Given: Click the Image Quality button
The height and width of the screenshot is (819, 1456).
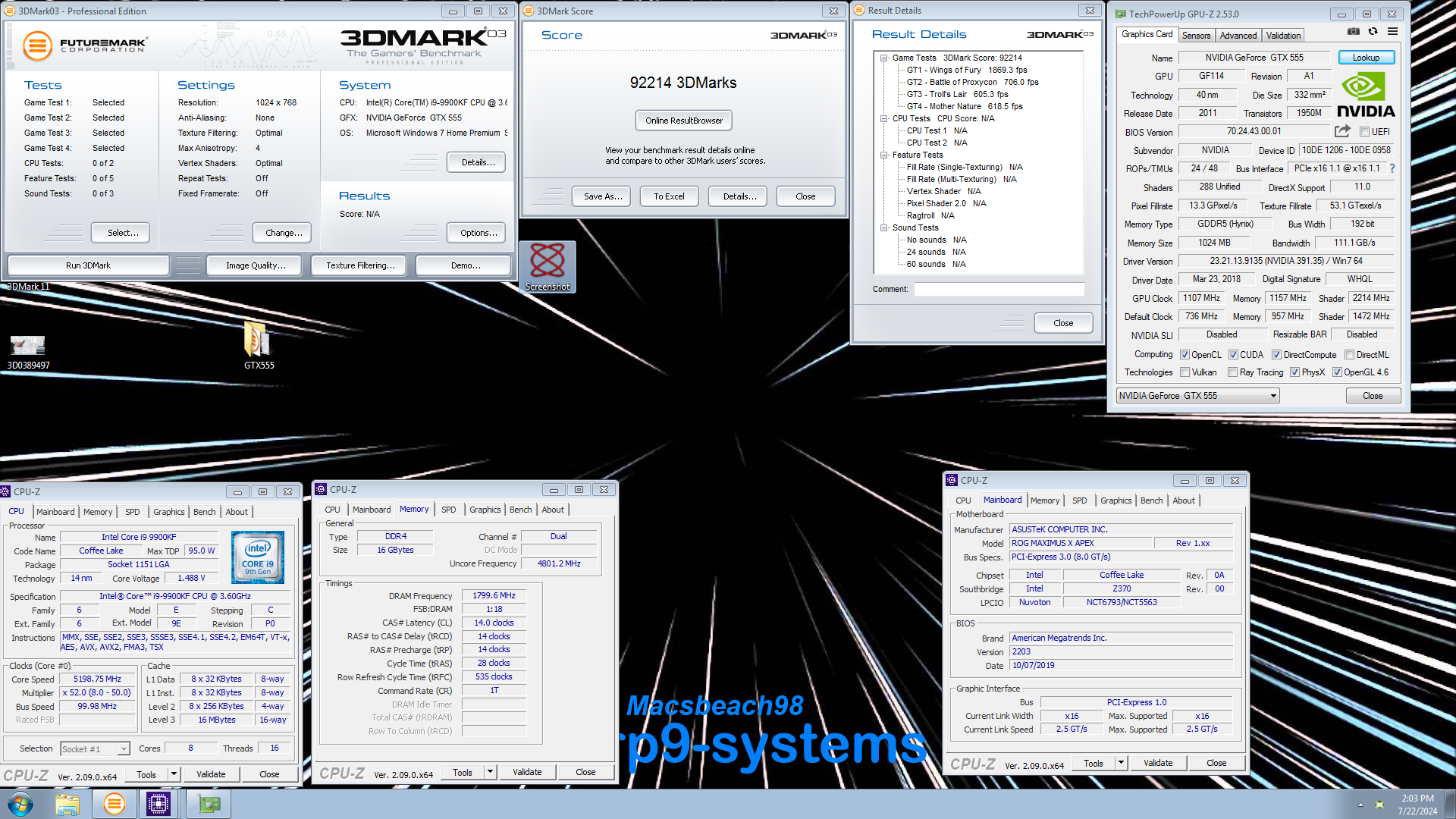Looking at the screenshot, I should (256, 265).
